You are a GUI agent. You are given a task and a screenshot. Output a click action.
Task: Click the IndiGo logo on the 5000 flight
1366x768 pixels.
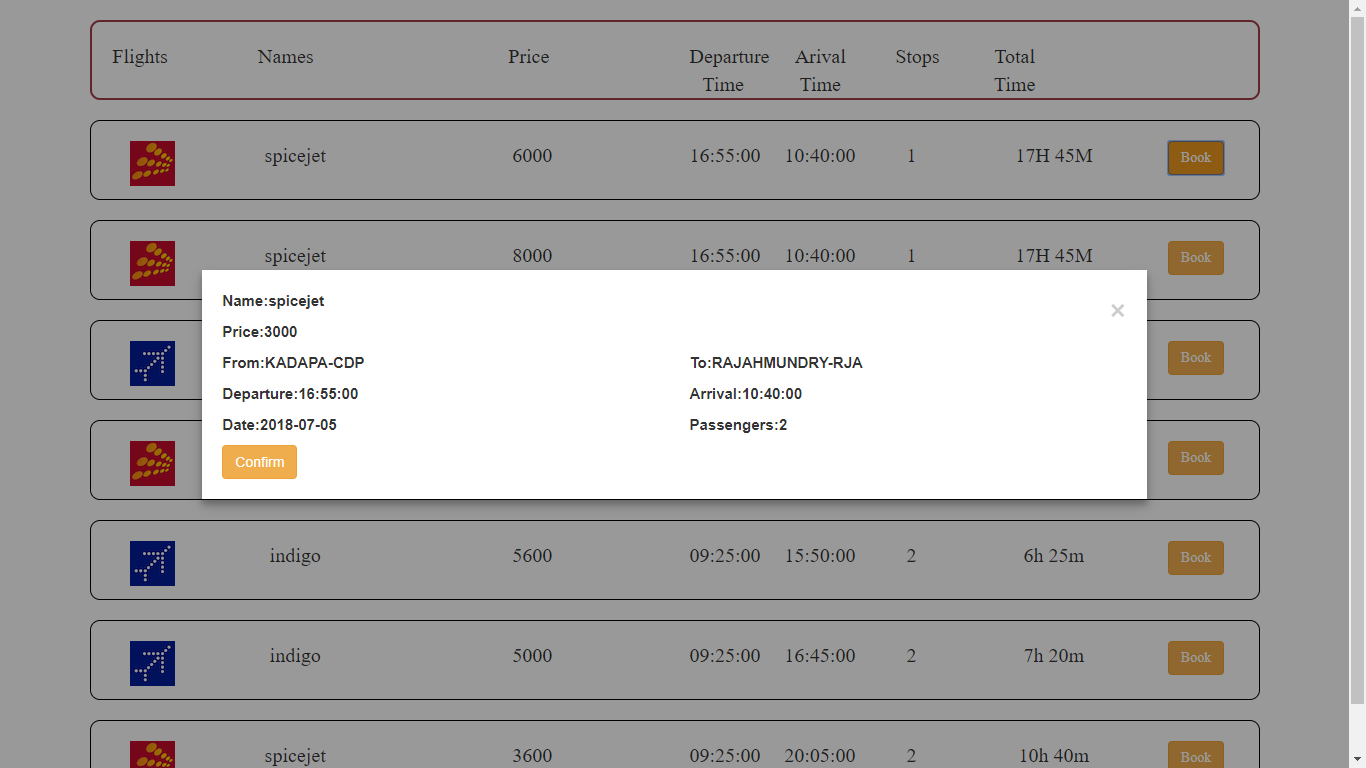152,663
